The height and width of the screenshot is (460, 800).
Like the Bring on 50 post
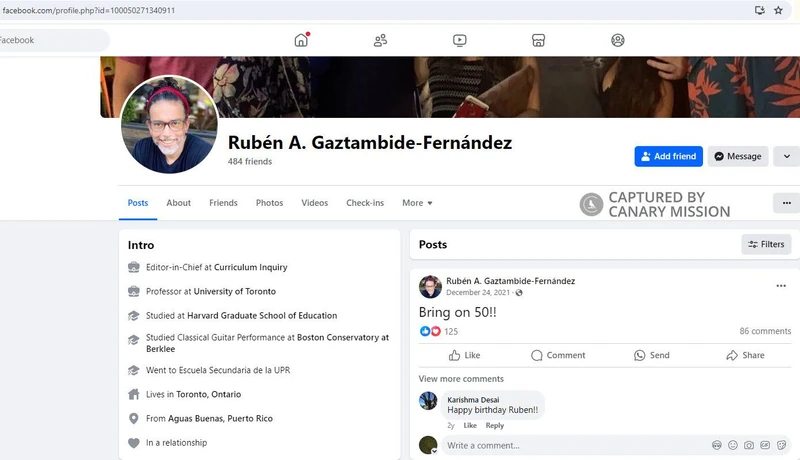tap(464, 355)
